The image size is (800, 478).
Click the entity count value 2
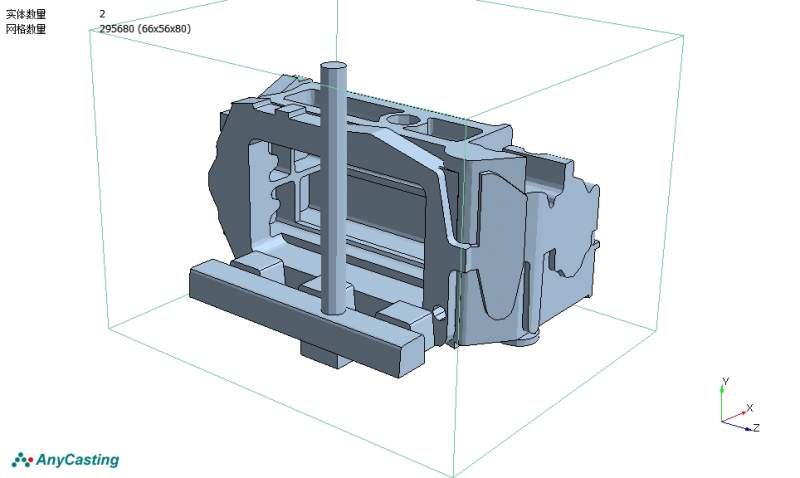point(102,14)
